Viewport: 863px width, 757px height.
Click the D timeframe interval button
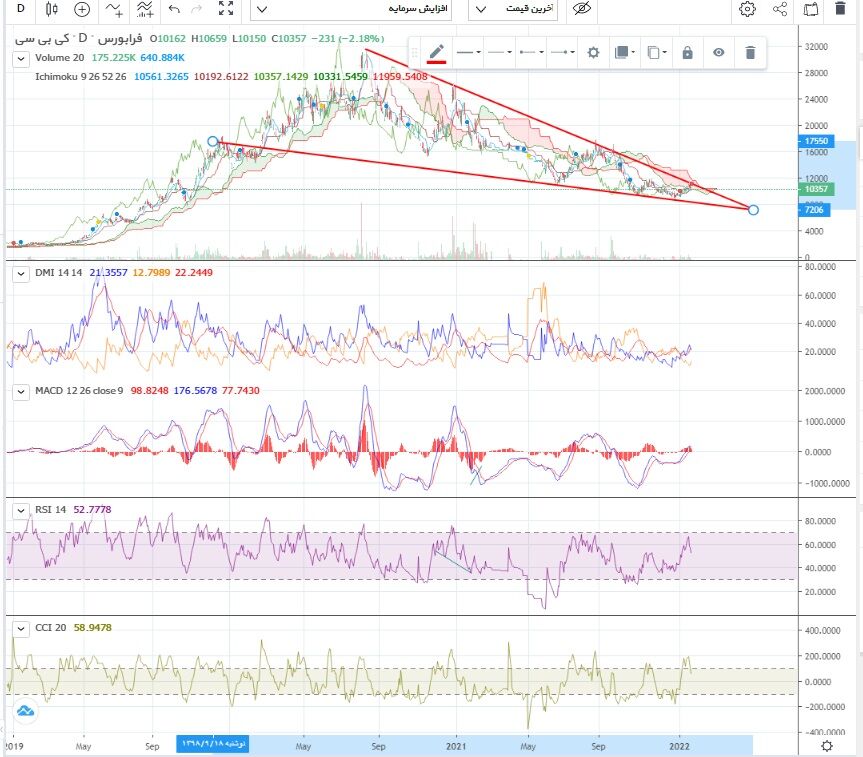19,9
